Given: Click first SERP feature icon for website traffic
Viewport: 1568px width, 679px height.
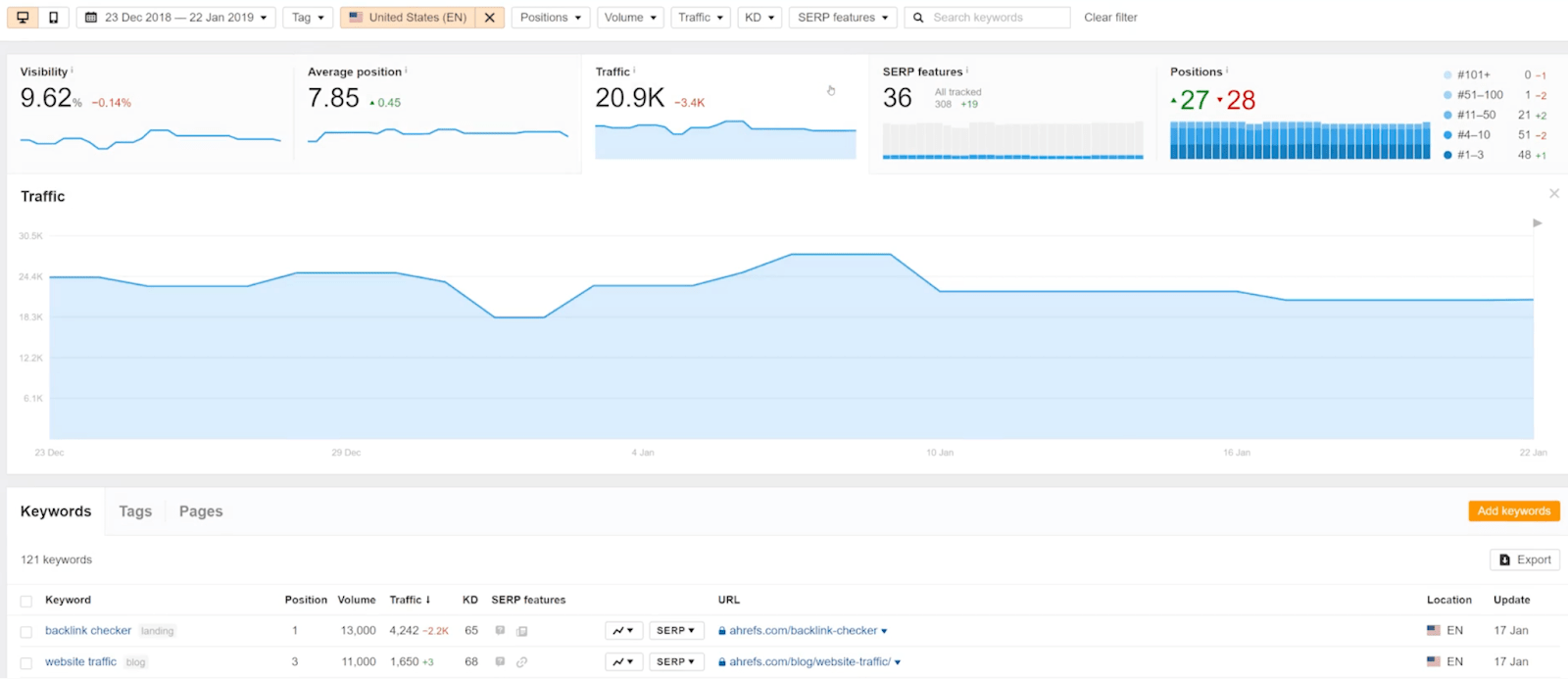Looking at the screenshot, I should pos(500,662).
